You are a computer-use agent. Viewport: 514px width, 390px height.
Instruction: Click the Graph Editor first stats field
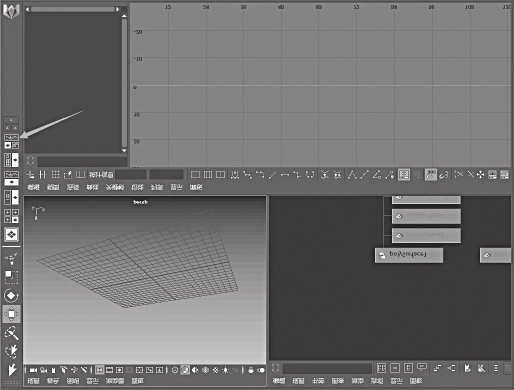(131, 175)
